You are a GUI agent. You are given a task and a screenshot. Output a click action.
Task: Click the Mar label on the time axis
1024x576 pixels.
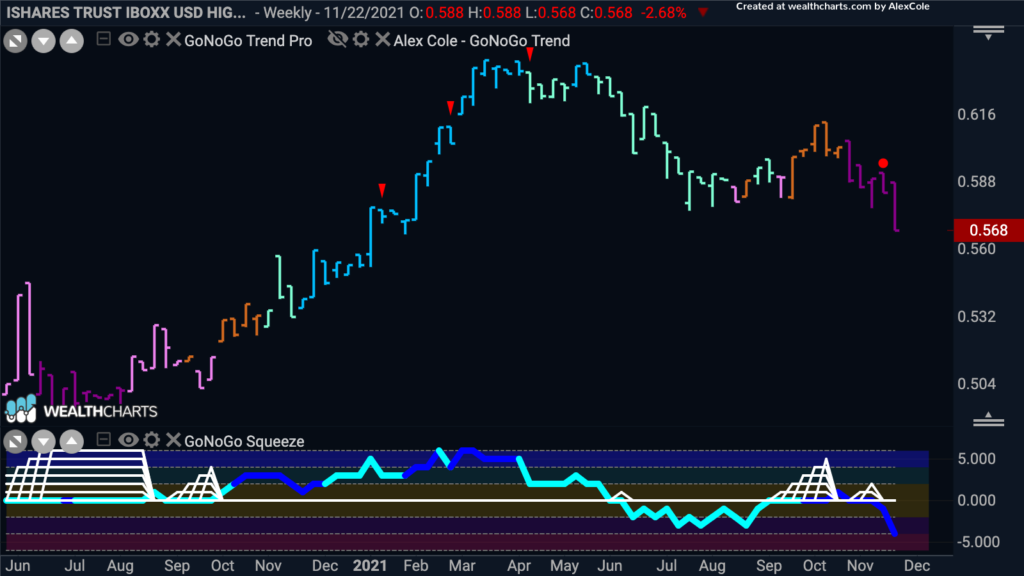462,566
